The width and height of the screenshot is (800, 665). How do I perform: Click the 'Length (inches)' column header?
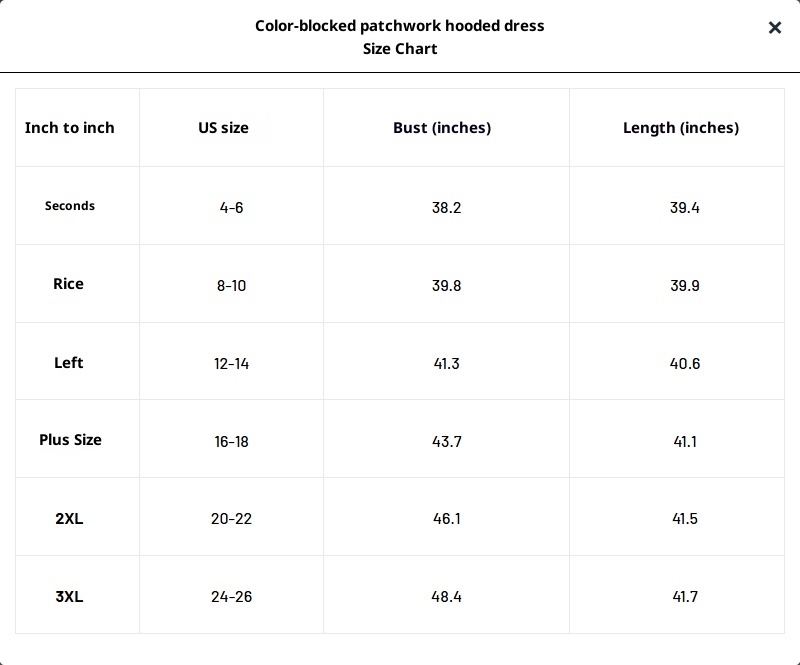(x=681, y=128)
